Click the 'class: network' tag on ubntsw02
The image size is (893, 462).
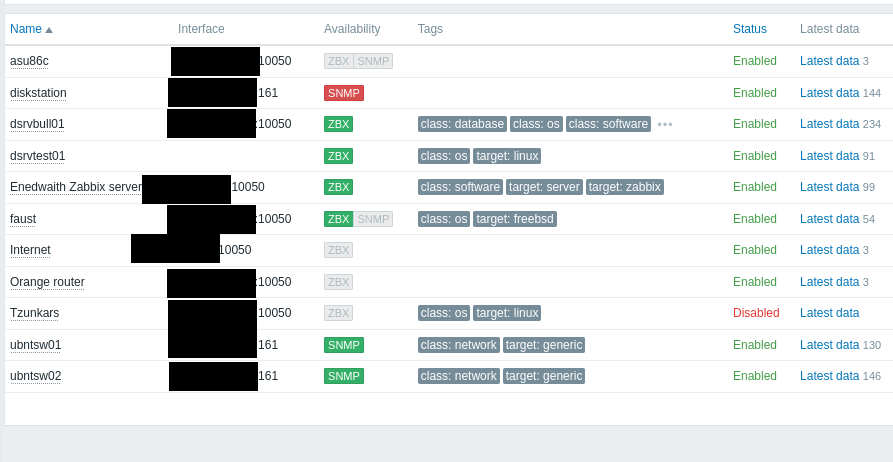pyautogui.click(x=459, y=376)
